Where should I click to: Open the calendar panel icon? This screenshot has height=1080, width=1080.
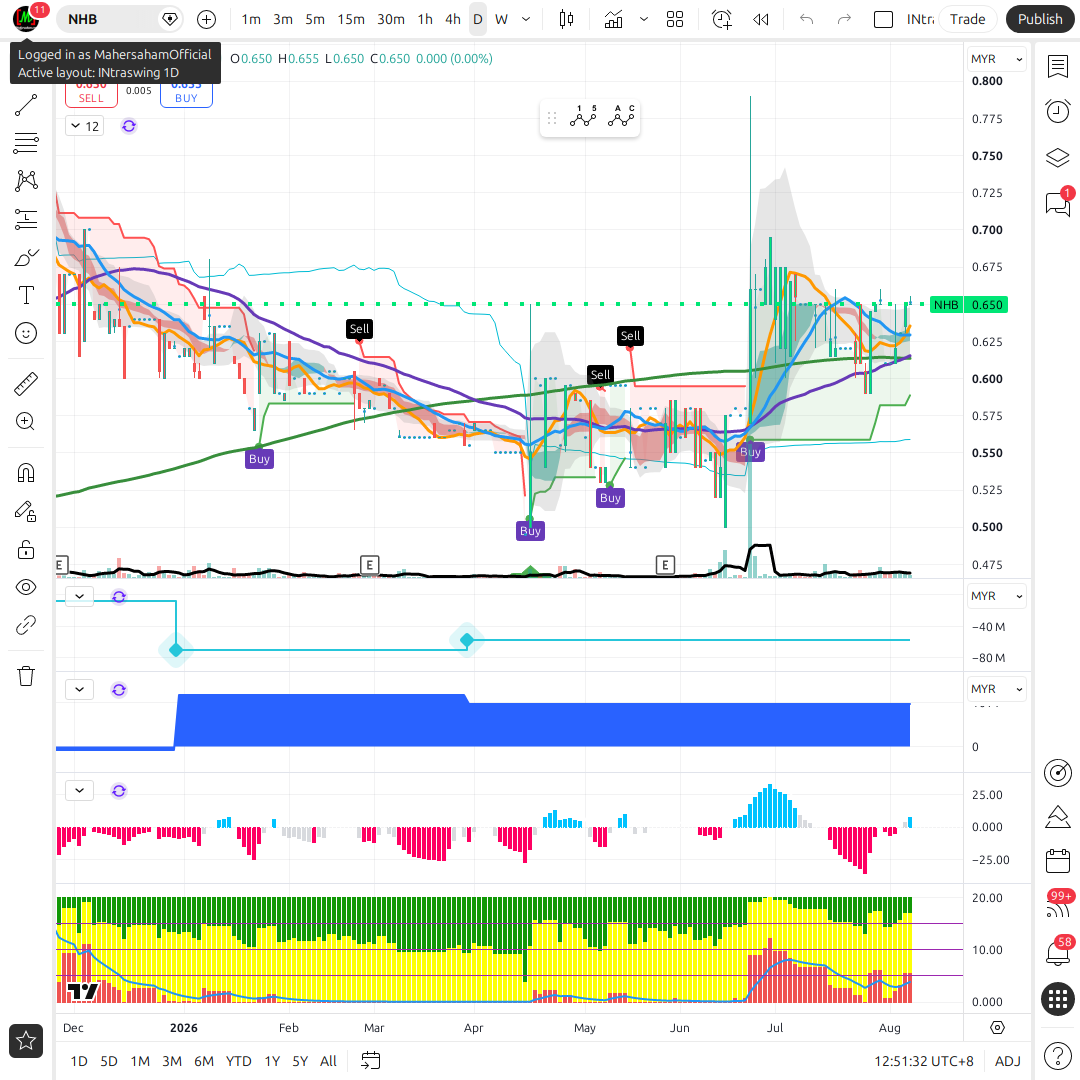(x=1057, y=861)
